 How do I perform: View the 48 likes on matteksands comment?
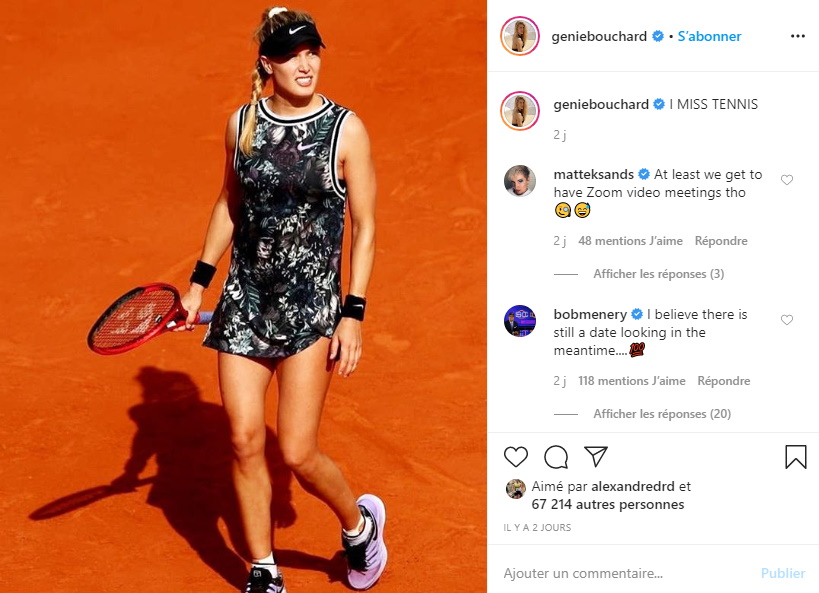(x=630, y=241)
